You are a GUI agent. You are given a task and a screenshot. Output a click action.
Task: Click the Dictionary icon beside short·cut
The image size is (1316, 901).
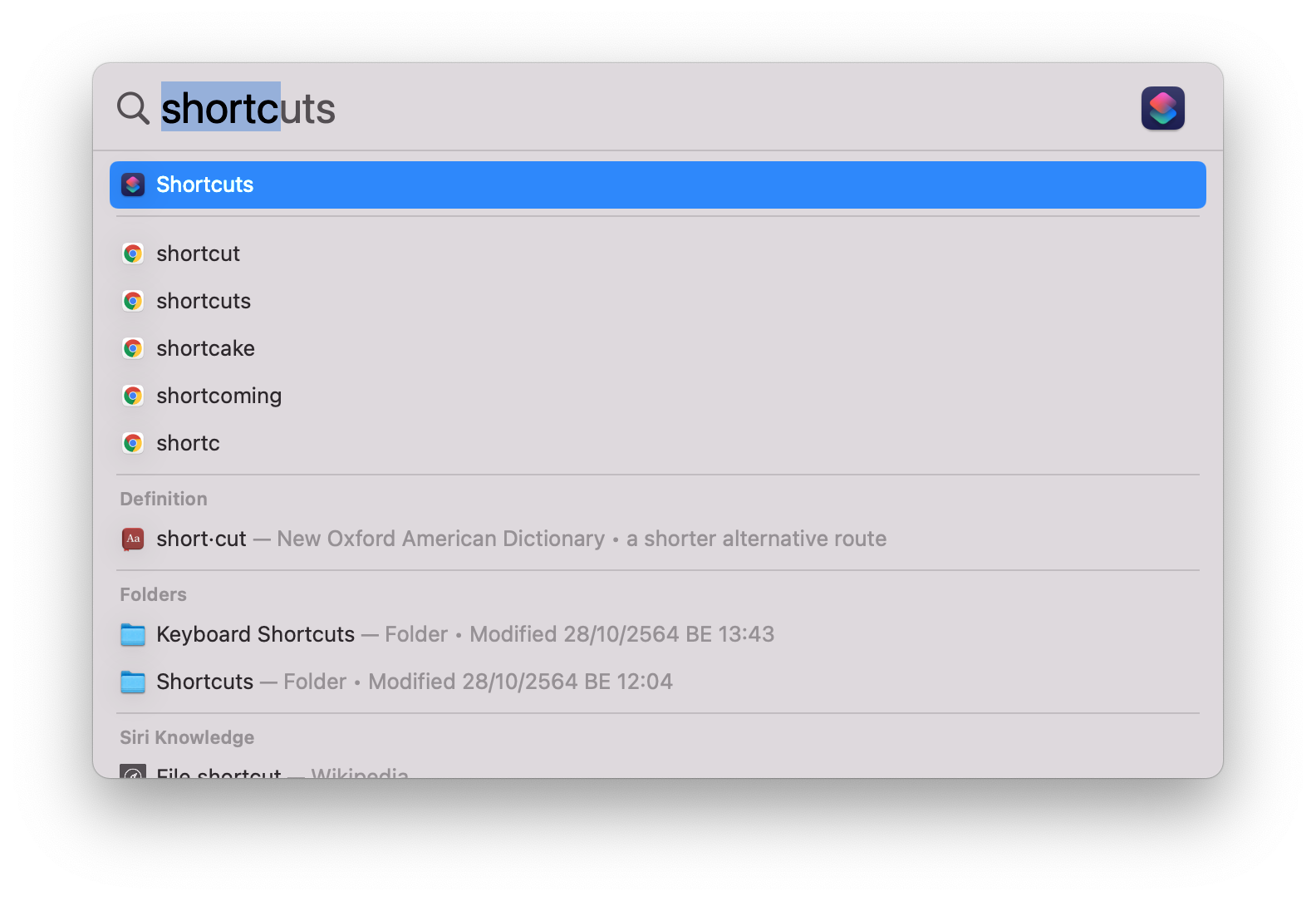click(x=133, y=539)
